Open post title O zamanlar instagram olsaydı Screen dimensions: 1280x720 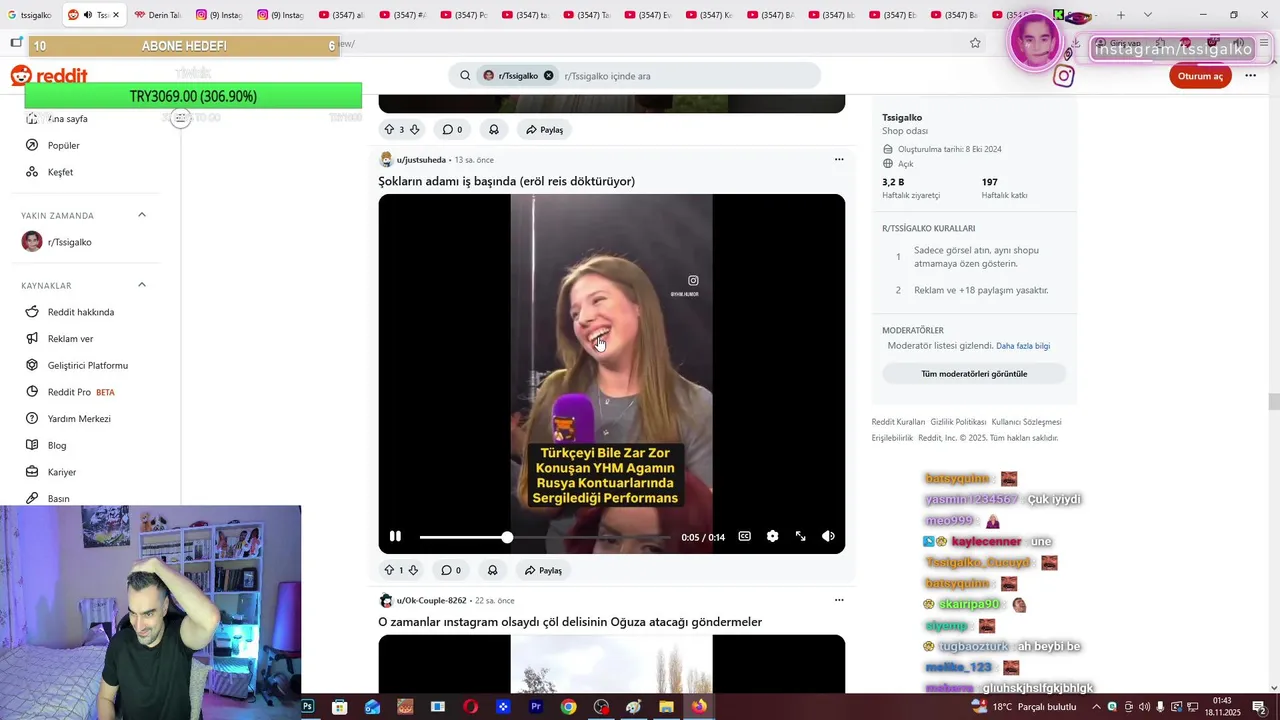pyautogui.click(x=570, y=622)
